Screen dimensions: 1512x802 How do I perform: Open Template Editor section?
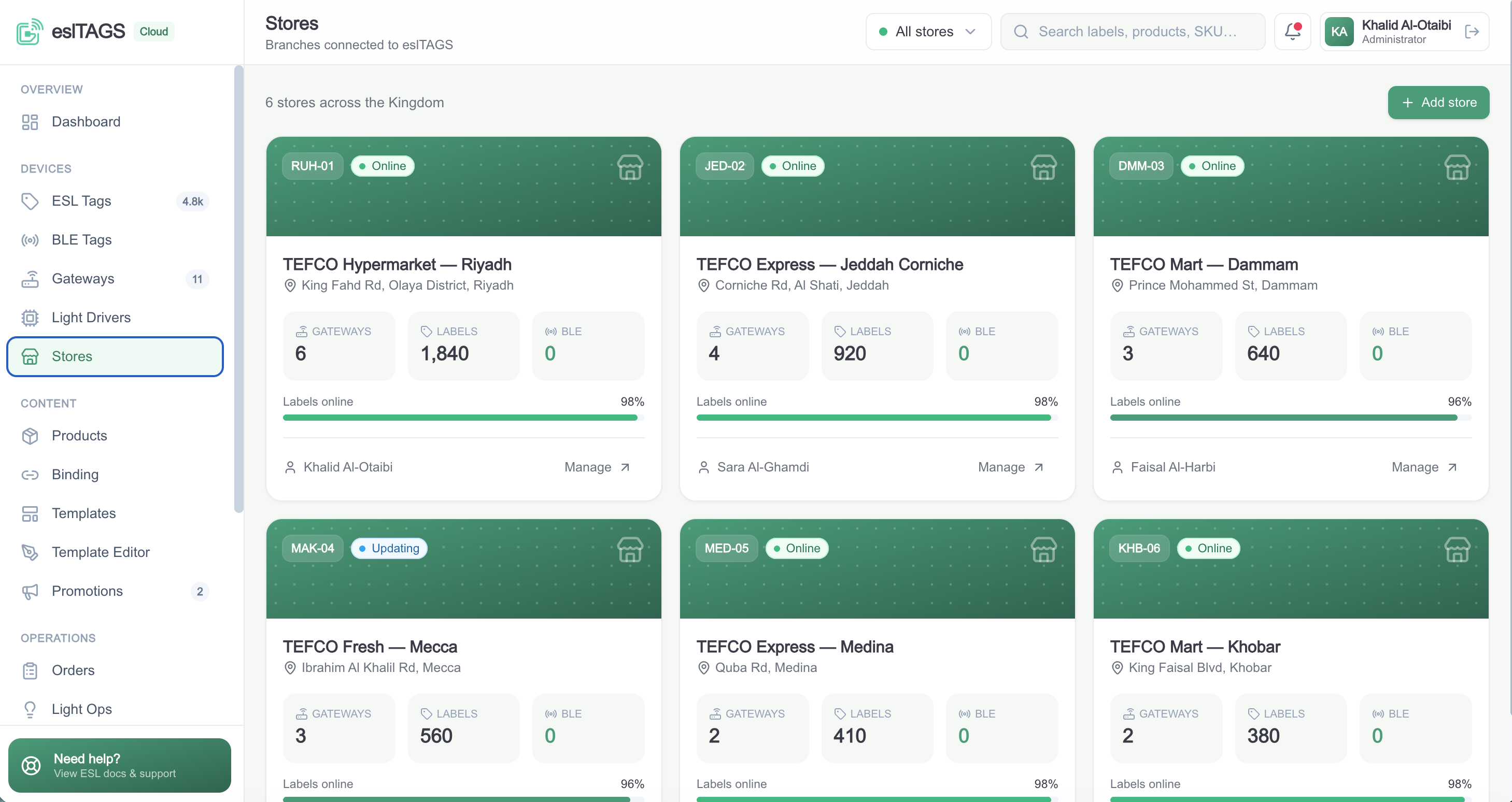coord(115,552)
